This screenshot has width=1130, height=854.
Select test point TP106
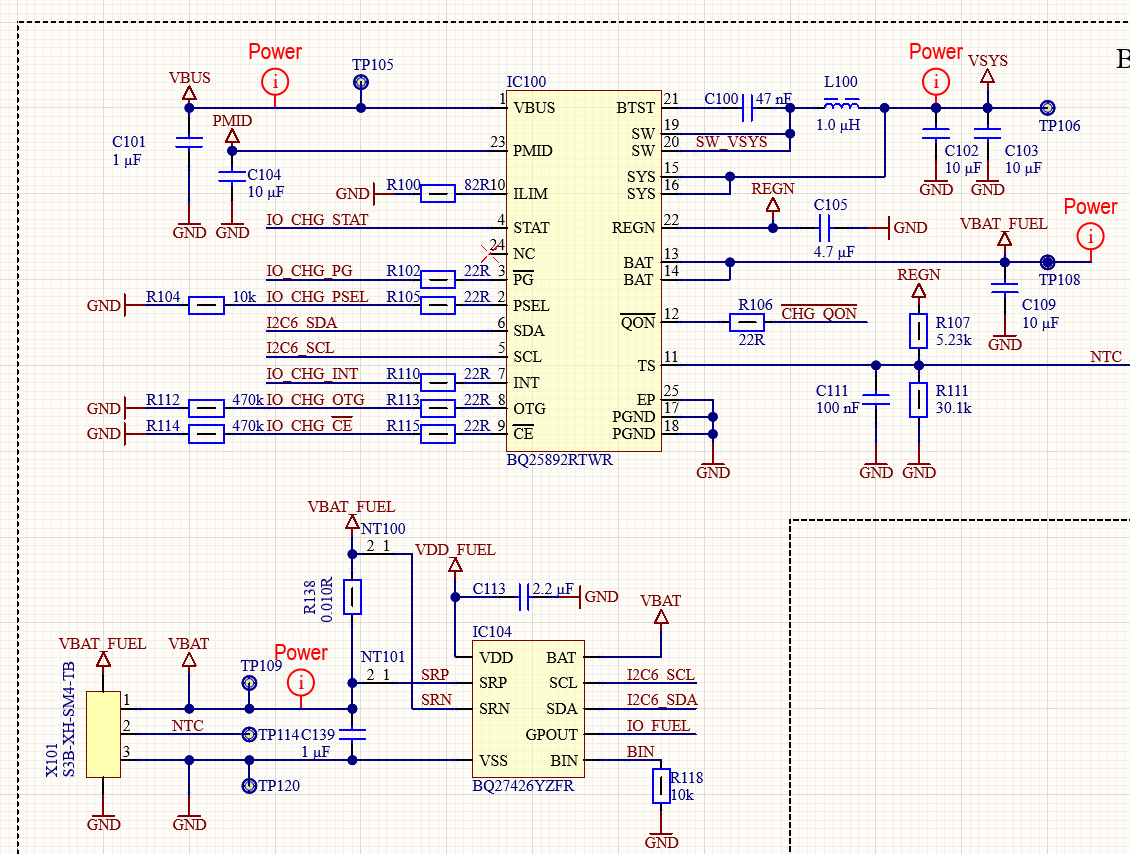(x=1048, y=108)
